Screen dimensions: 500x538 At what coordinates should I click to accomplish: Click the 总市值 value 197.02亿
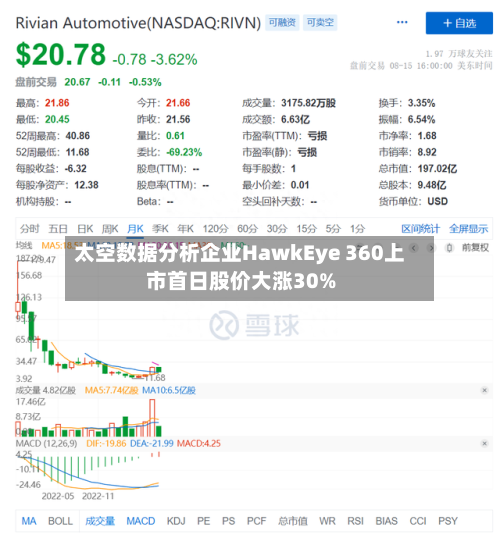click(x=437, y=168)
